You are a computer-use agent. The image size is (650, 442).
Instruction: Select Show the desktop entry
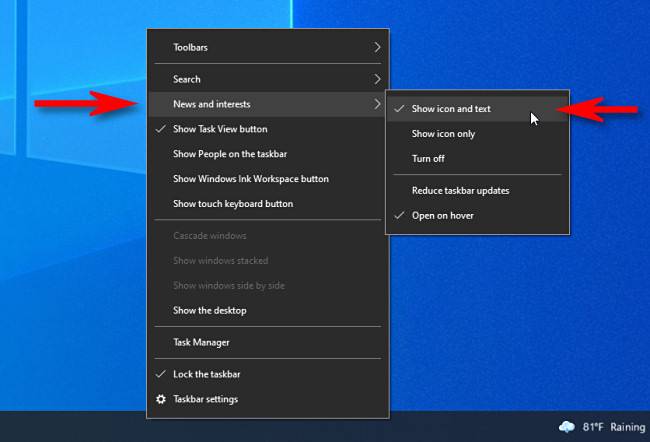coord(209,310)
